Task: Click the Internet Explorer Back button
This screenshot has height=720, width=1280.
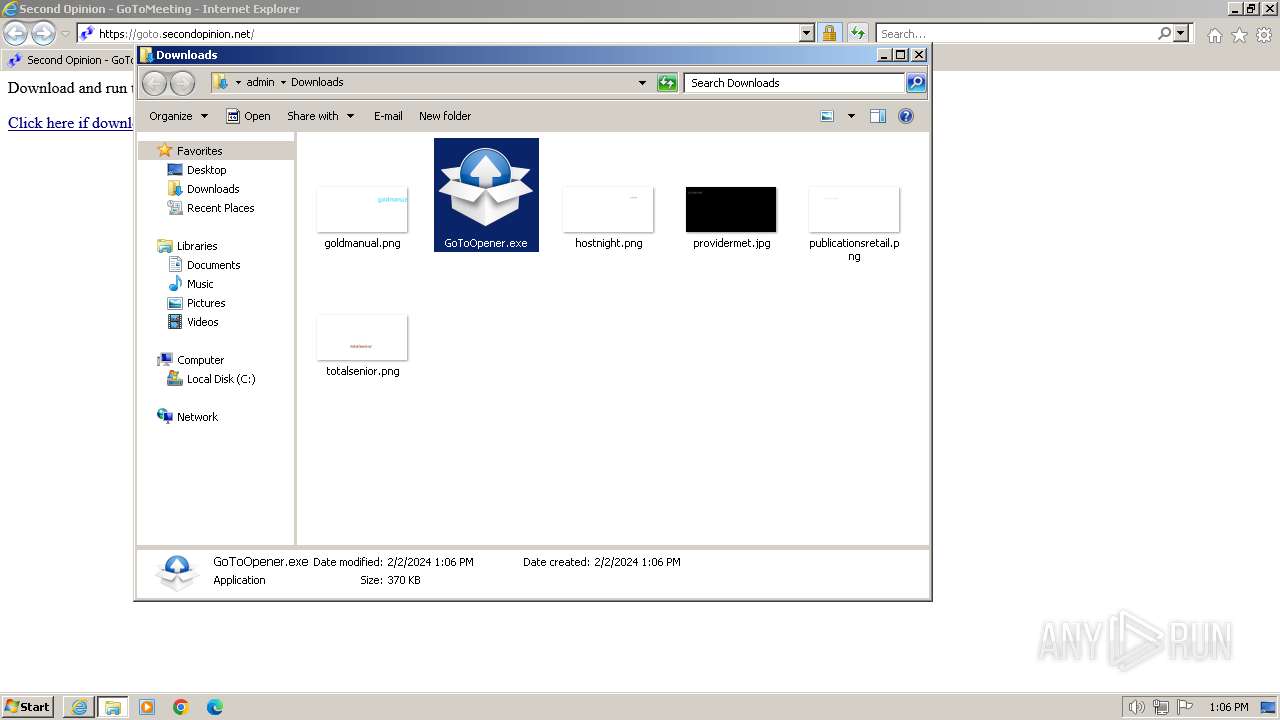Action: pos(15,33)
